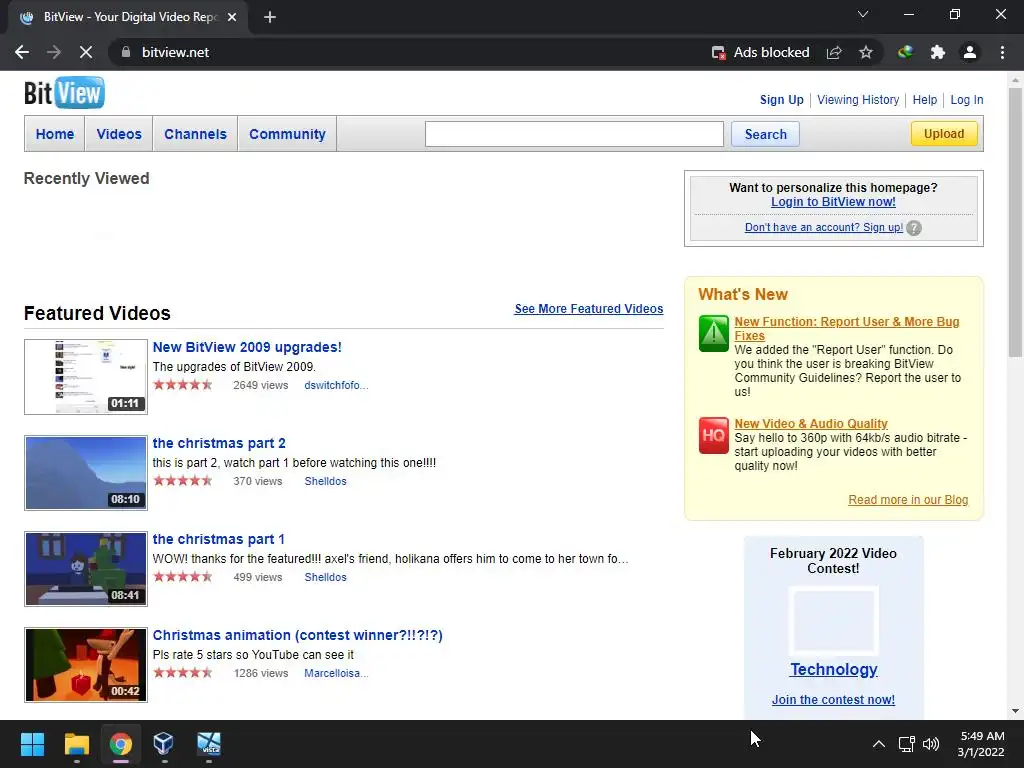The image size is (1024, 768).
Task: Open File Explorer from the taskbar
Action: [x=76, y=744]
